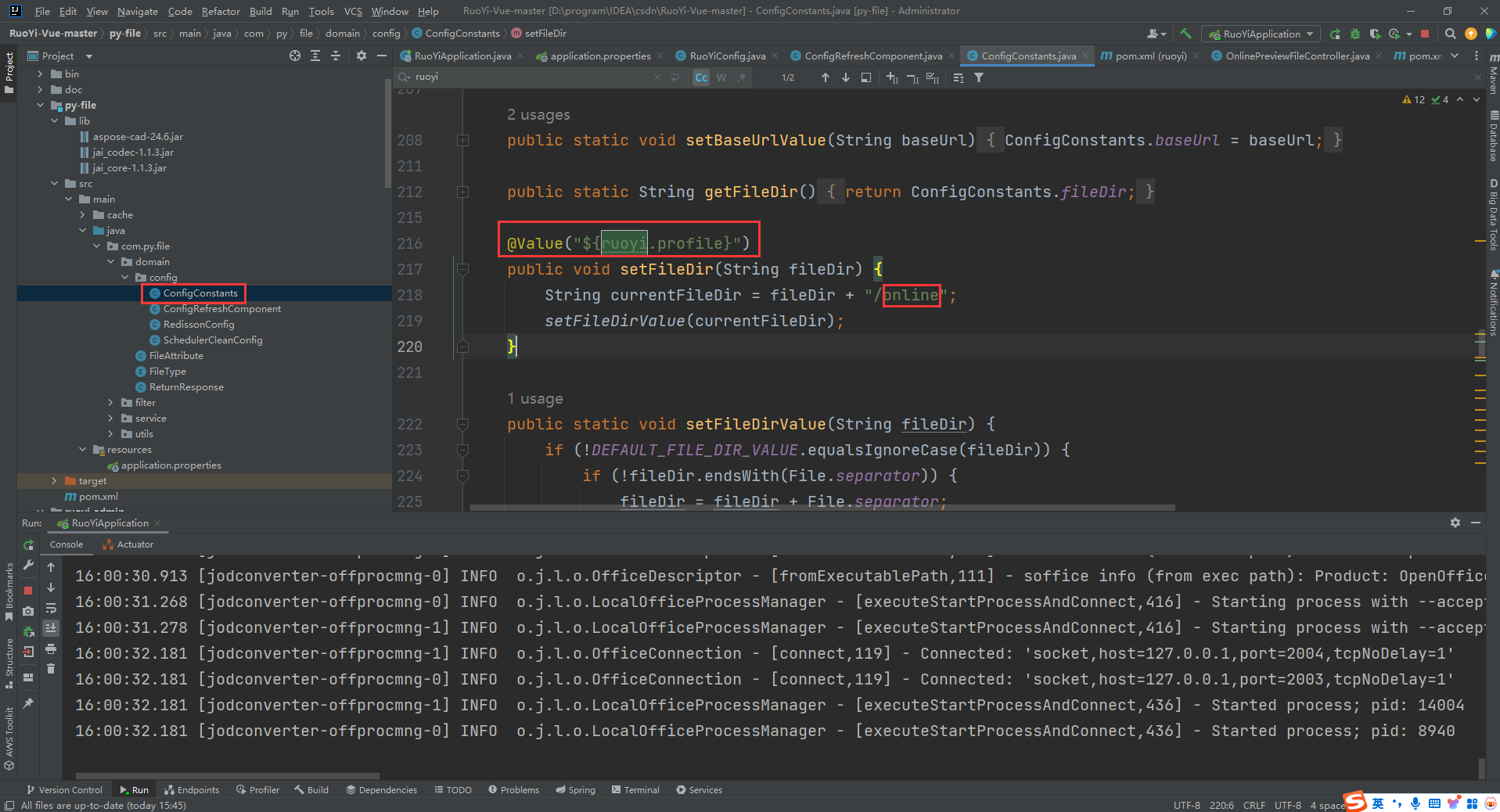This screenshot has height=812, width=1500.
Task: Hide the Project tool window
Action: point(382,56)
